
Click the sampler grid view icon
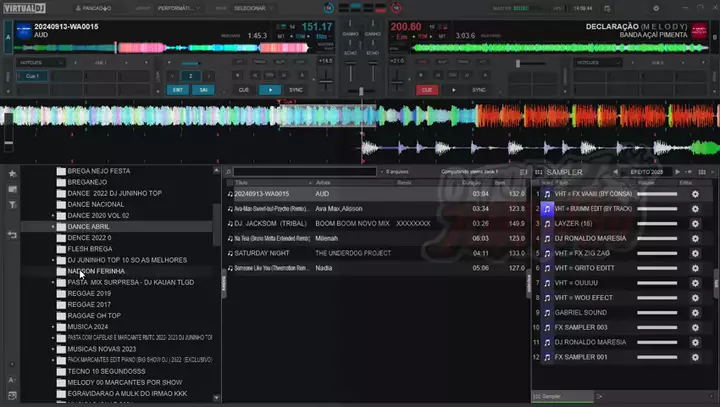tap(702, 172)
